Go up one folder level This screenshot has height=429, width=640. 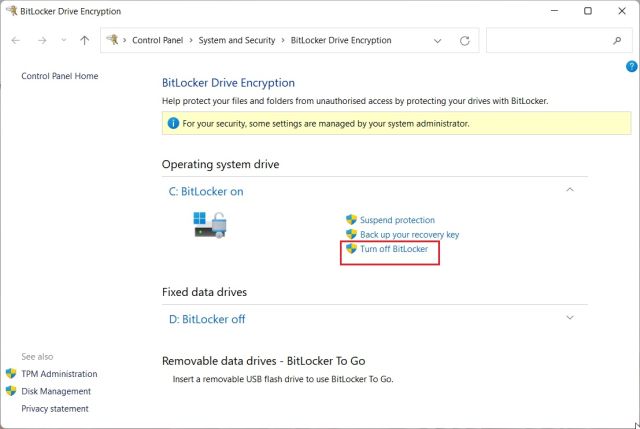click(x=85, y=41)
